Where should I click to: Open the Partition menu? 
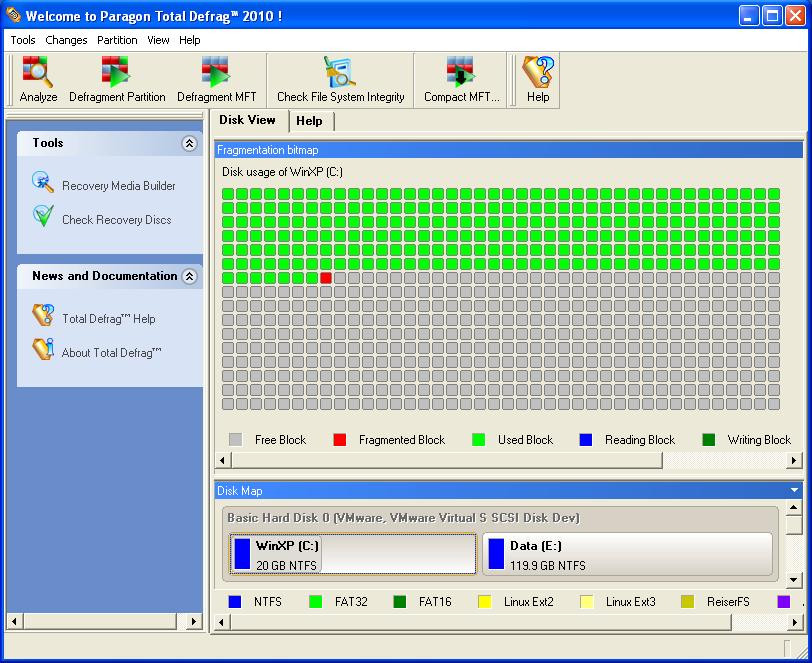tap(117, 40)
